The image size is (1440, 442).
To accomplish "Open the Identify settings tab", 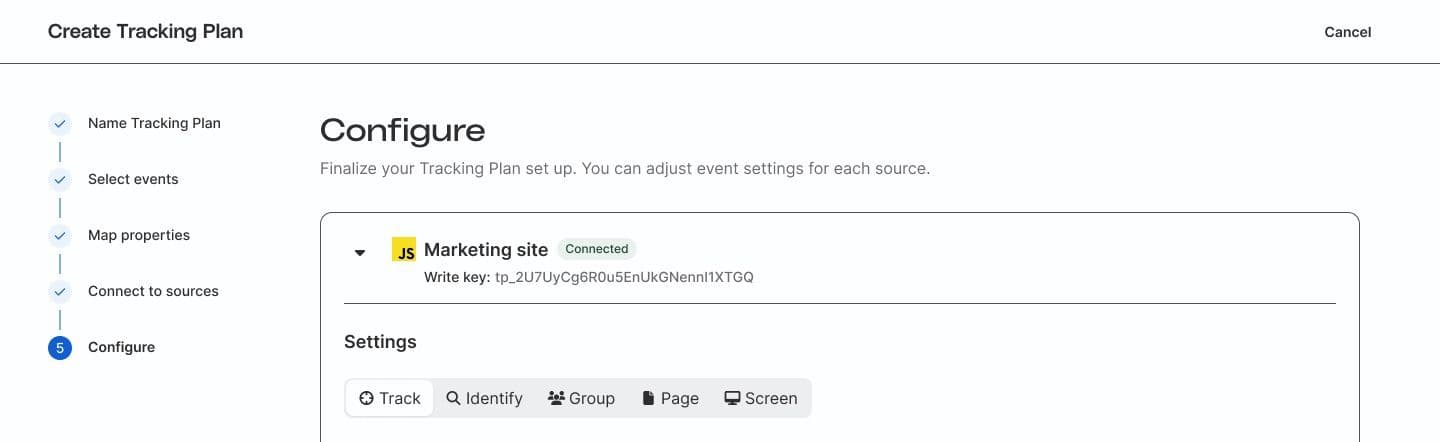I will [x=485, y=398].
